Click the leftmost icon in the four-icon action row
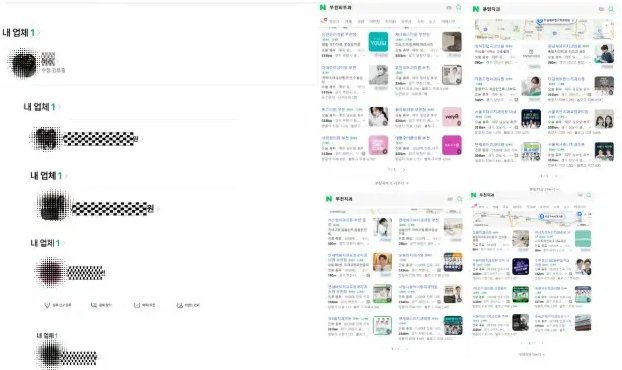622x370 pixels. pos(47,305)
